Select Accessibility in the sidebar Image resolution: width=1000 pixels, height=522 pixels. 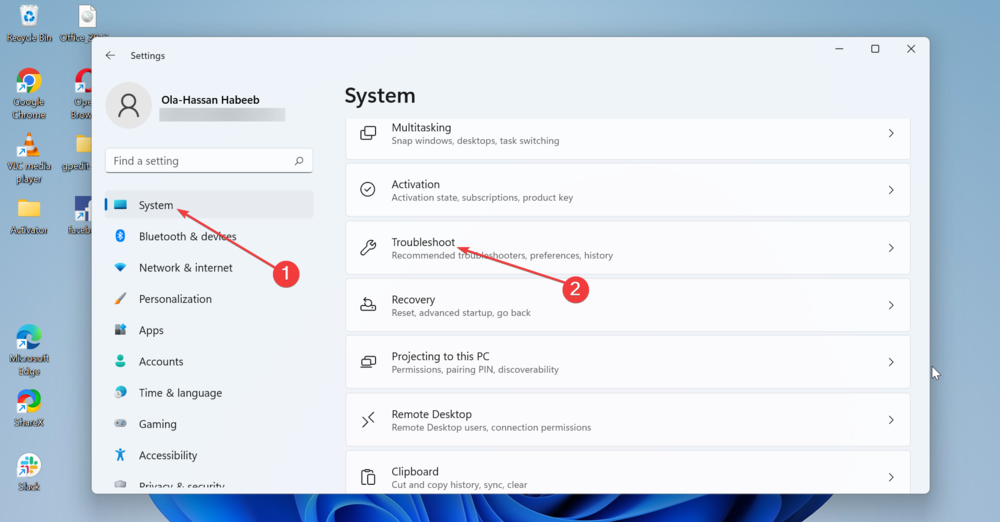tap(209, 455)
